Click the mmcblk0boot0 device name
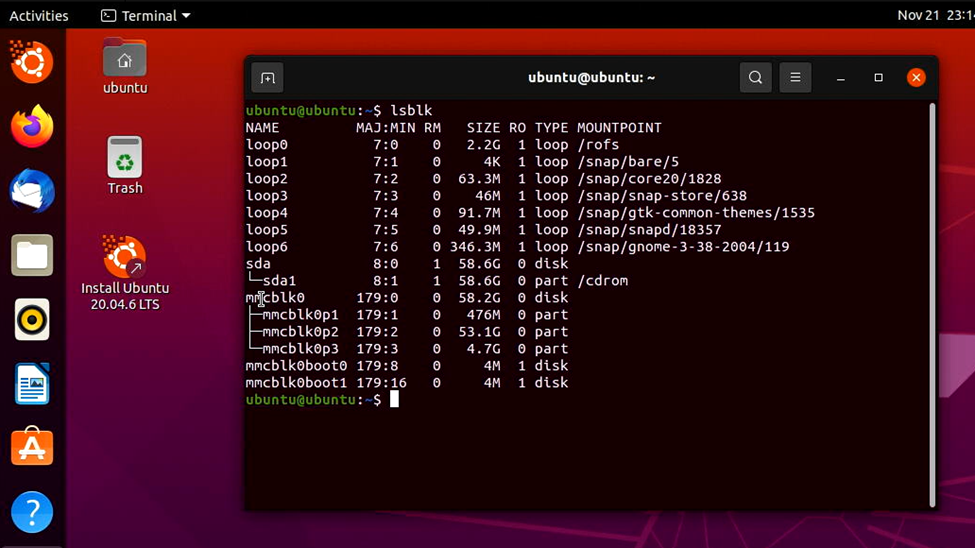Image resolution: width=975 pixels, height=548 pixels. [296, 366]
